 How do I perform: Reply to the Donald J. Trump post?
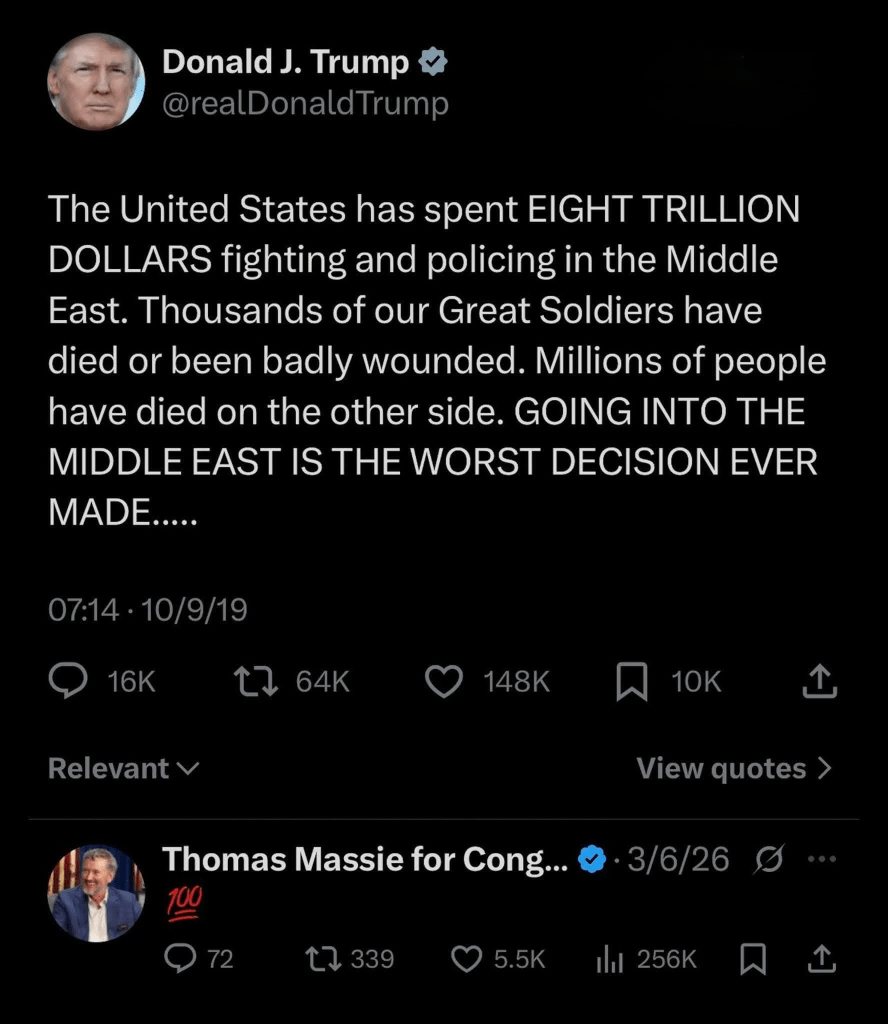tap(68, 682)
